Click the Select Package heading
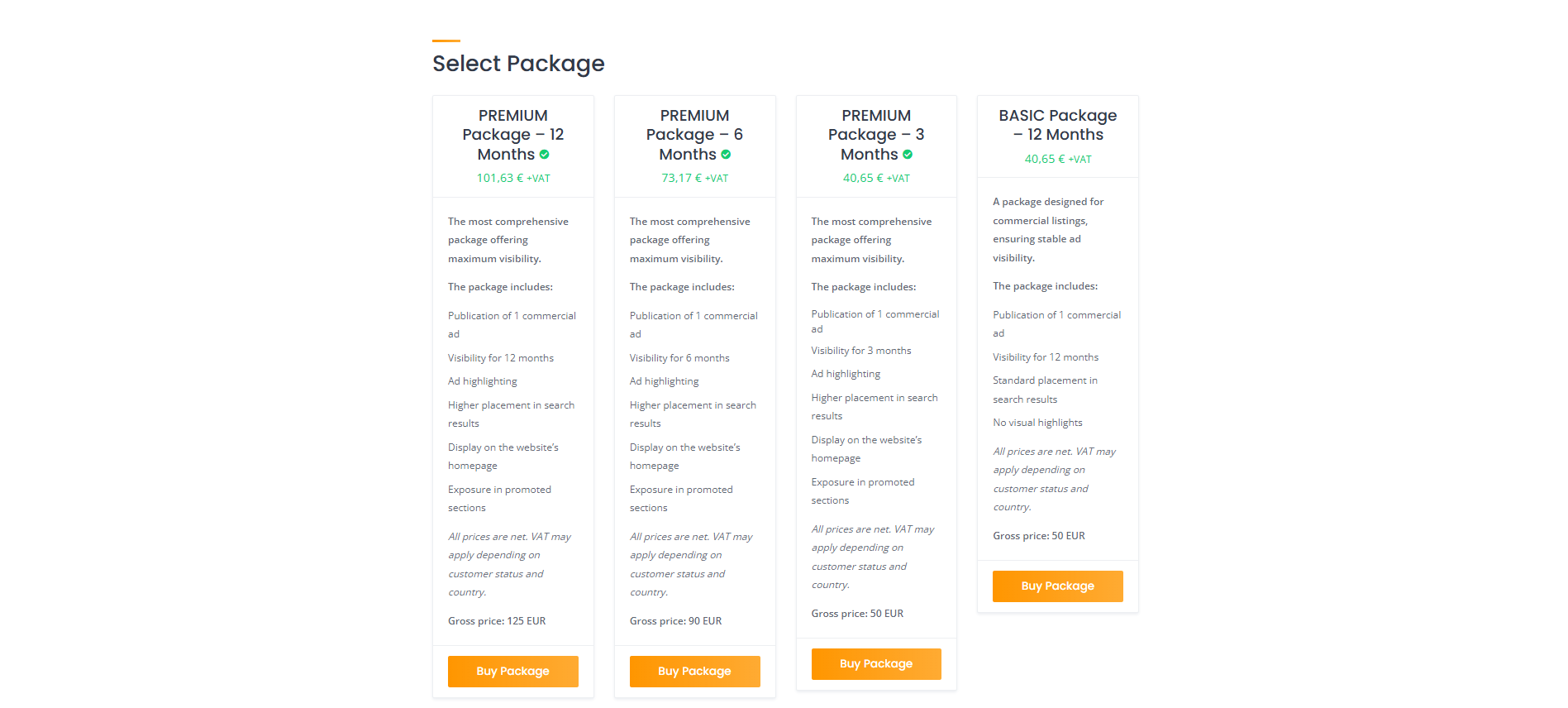 point(518,64)
